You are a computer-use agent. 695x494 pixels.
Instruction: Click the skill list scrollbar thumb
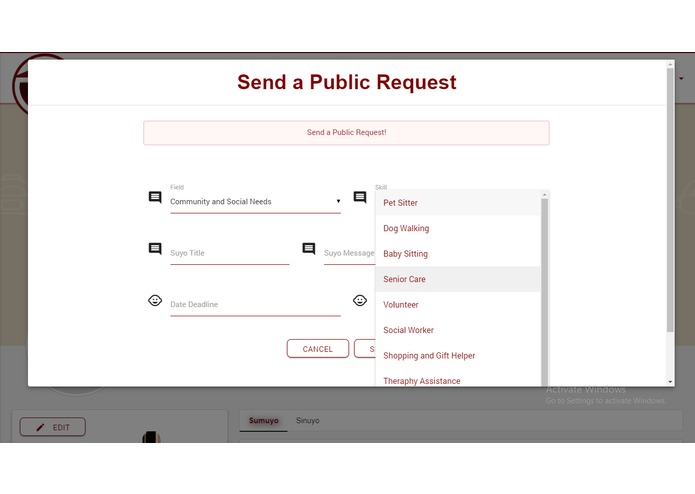[x=545, y=292]
